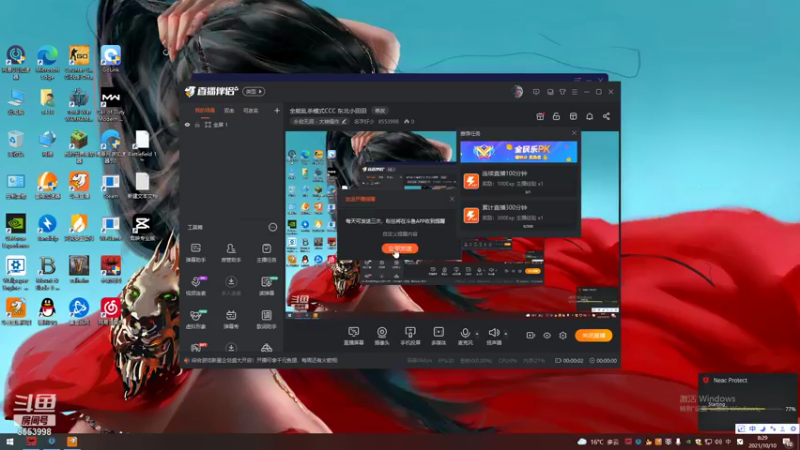Open Microsoft Edge desktop shortcut
Screen dimensions: 800x450
(47, 62)
